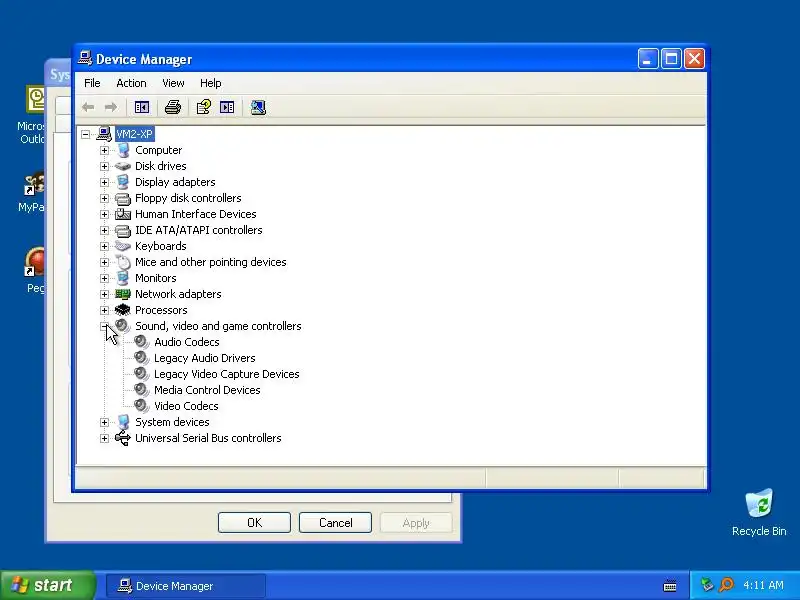Viewport: 800px width, 600px height.
Task: Expand the IDE ATA/ATAPI controllers node
Action: (x=105, y=231)
